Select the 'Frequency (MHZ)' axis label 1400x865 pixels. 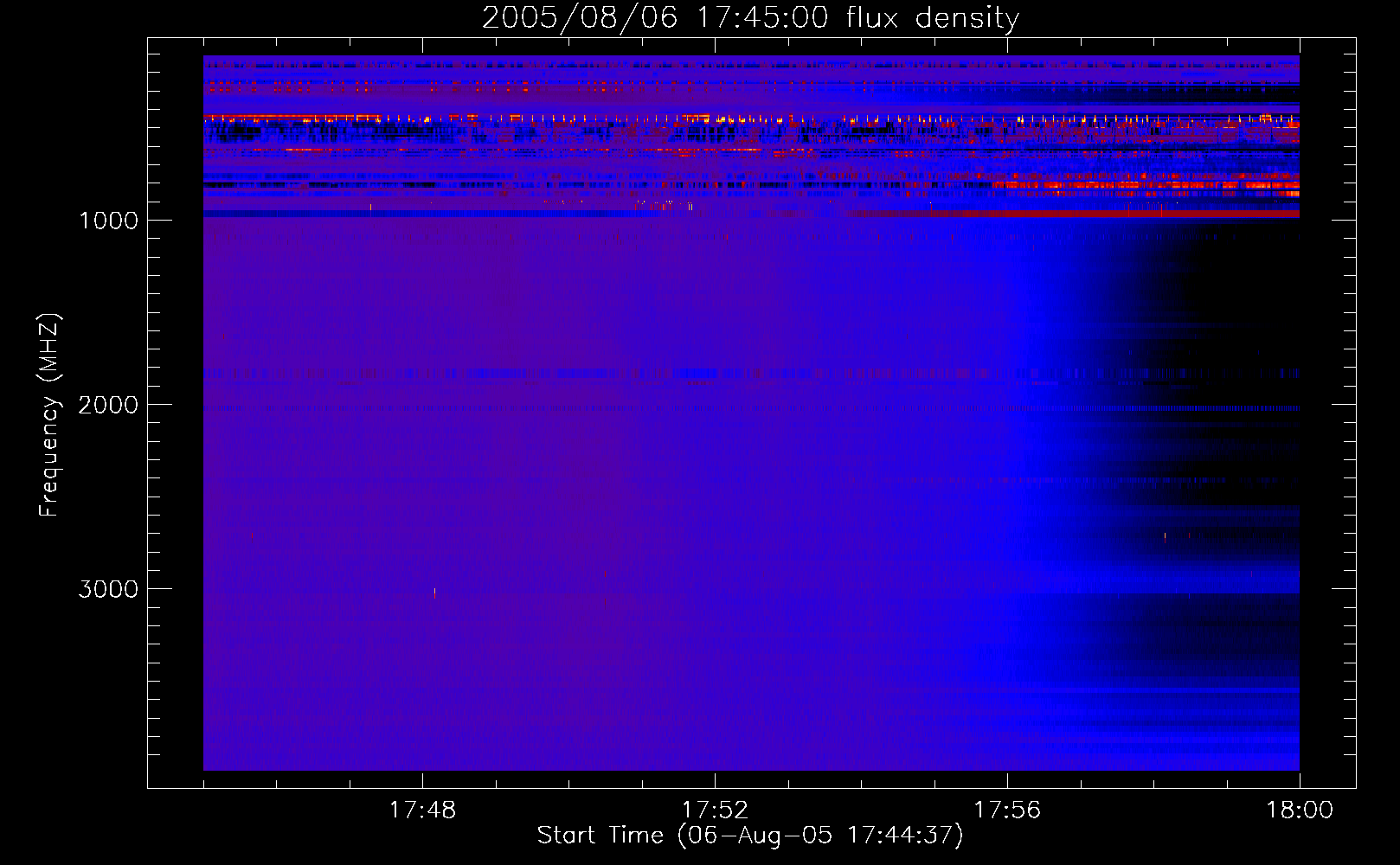click(x=50, y=414)
